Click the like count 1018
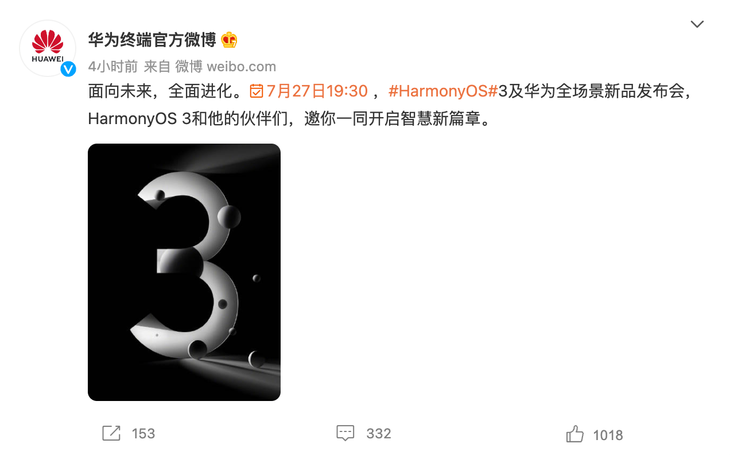The width and height of the screenshot is (730, 455). point(608,435)
